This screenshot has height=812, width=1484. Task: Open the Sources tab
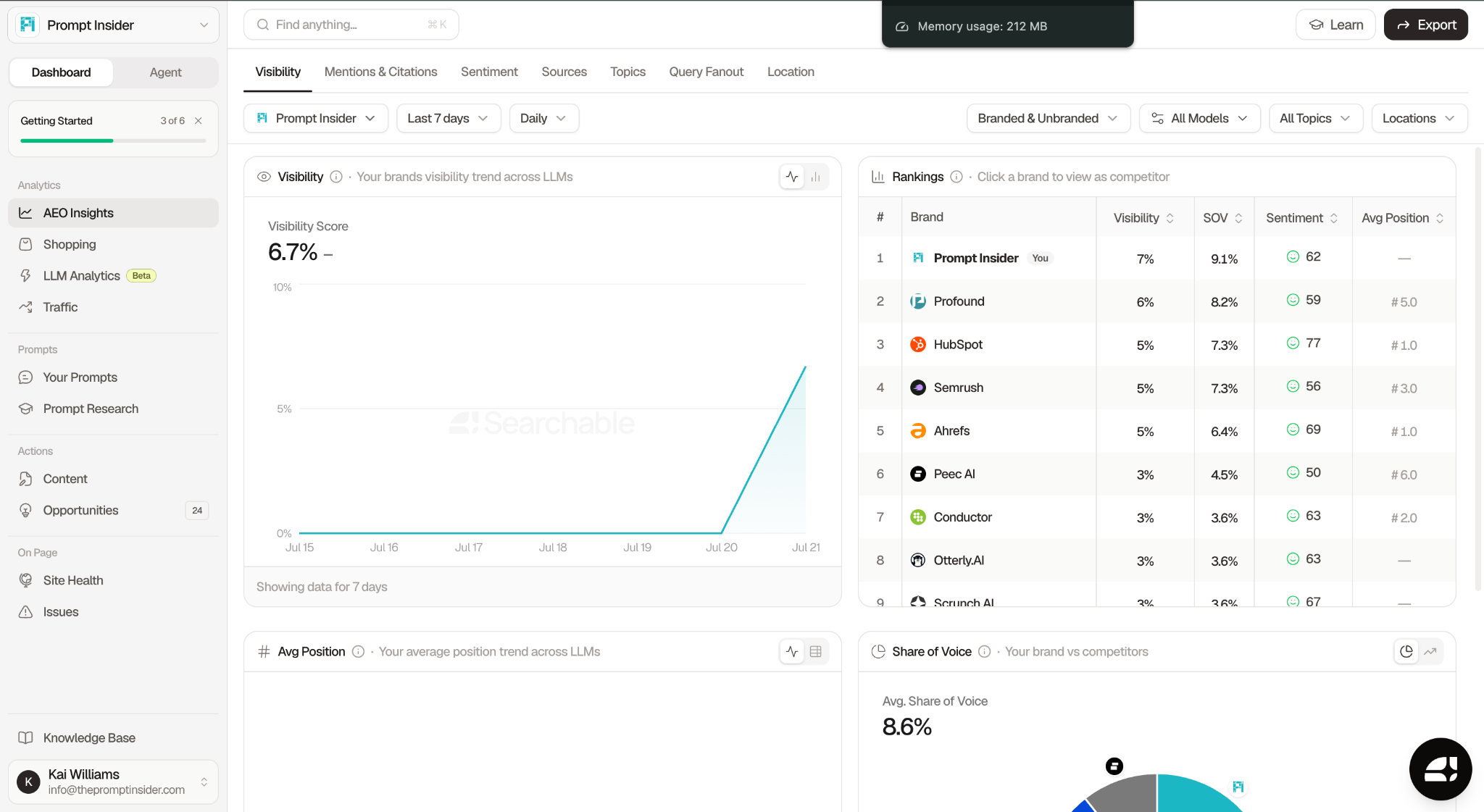click(564, 72)
